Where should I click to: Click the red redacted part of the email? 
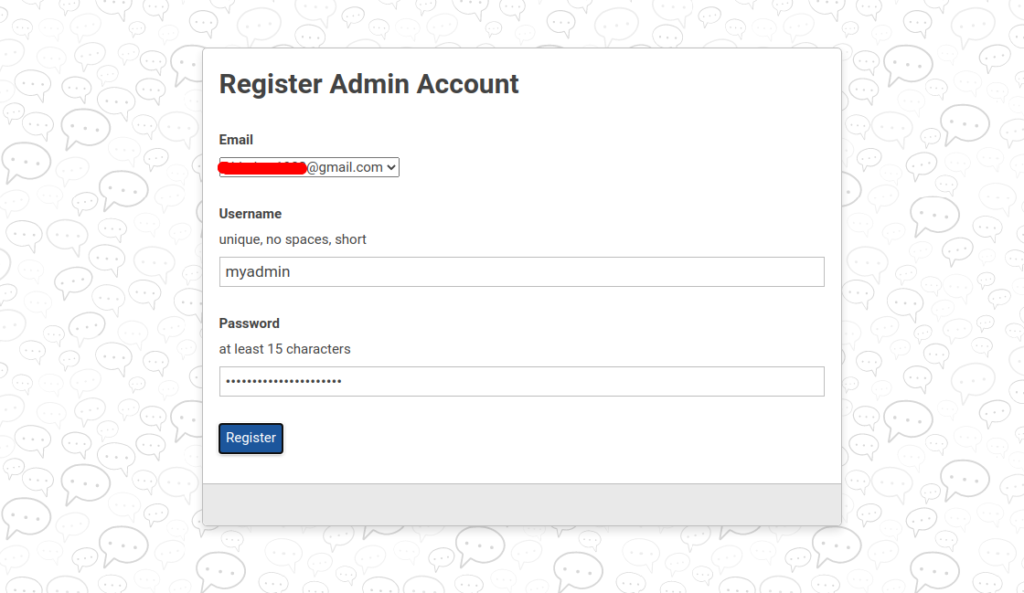tap(263, 168)
